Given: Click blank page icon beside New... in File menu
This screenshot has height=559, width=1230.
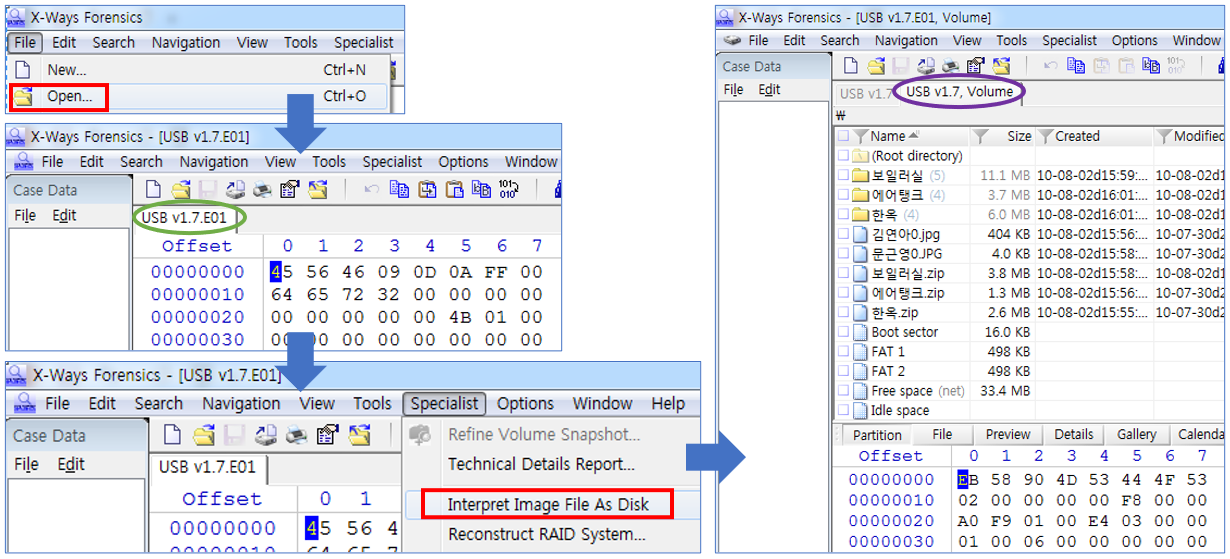Looking at the screenshot, I should 23,70.
